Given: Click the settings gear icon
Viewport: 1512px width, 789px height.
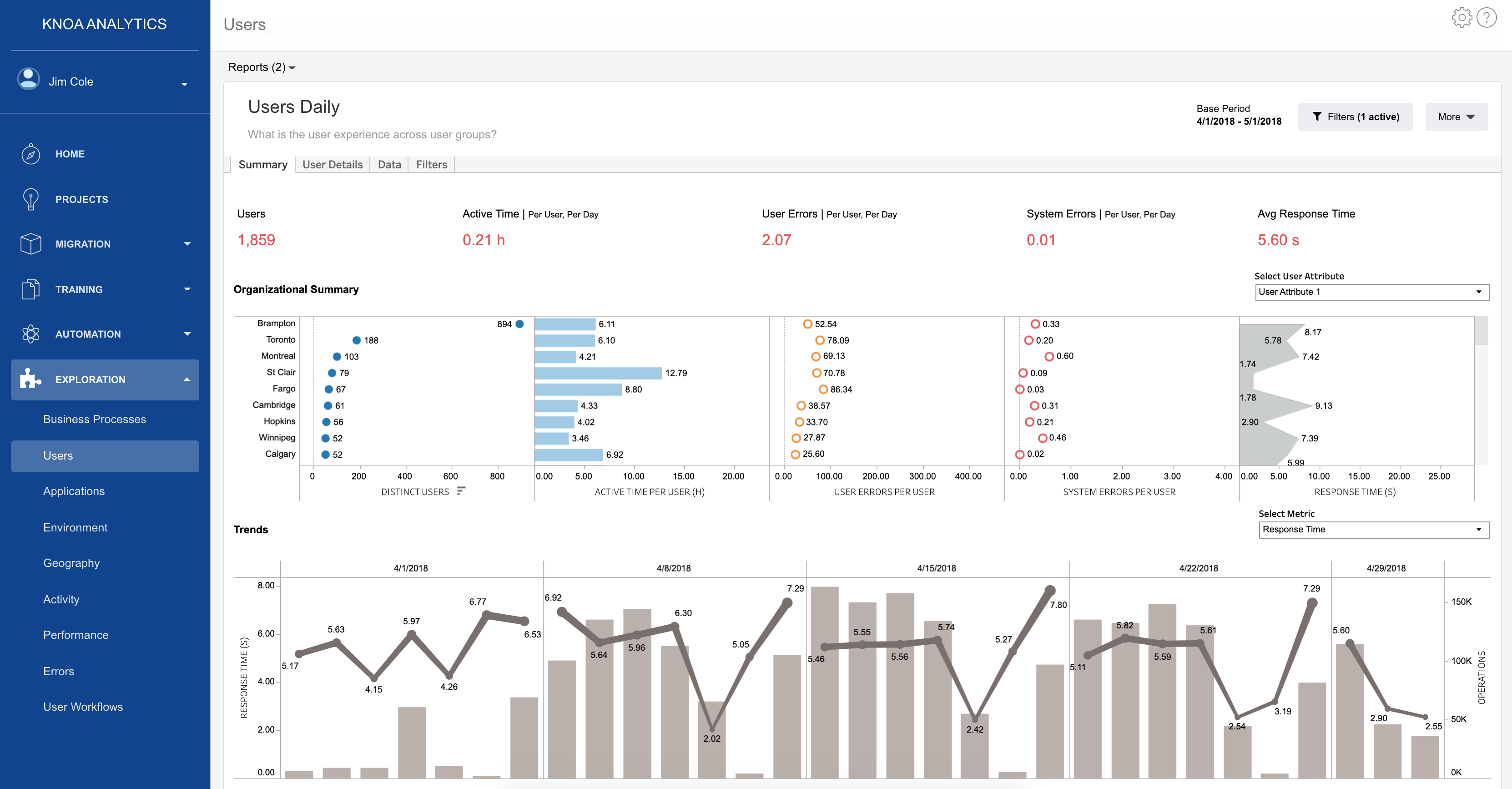Looking at the screenshot, I should (1462, 18).
